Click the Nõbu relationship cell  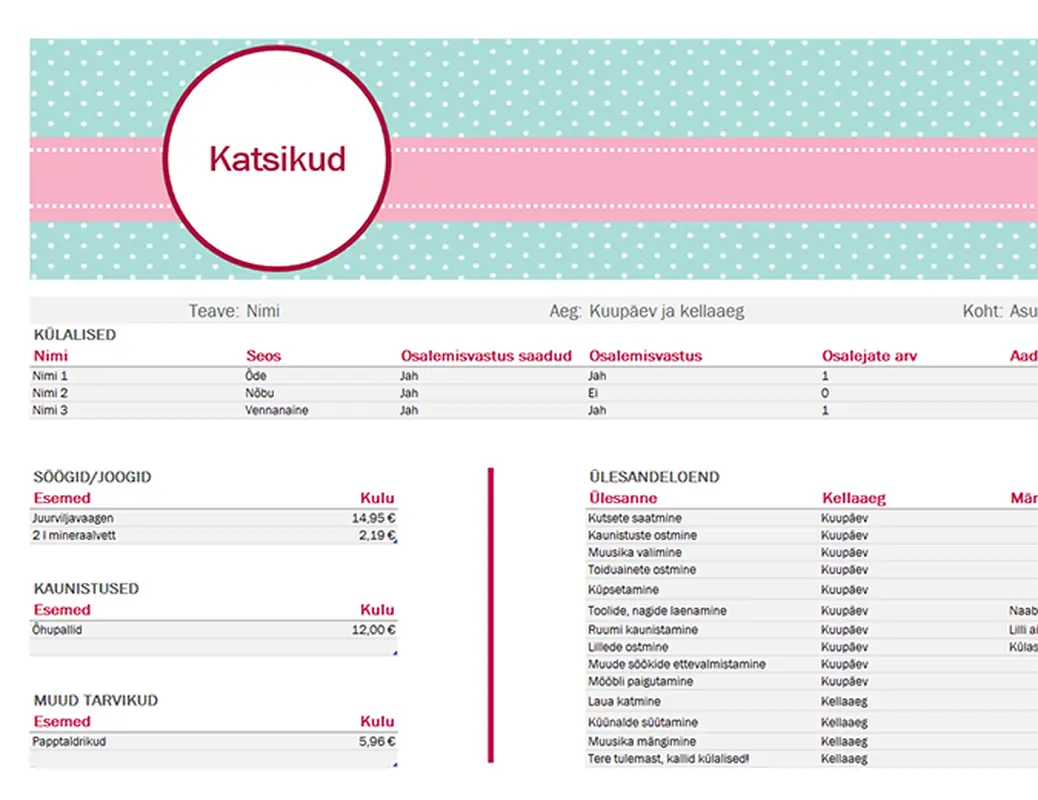tap(260, 393)
